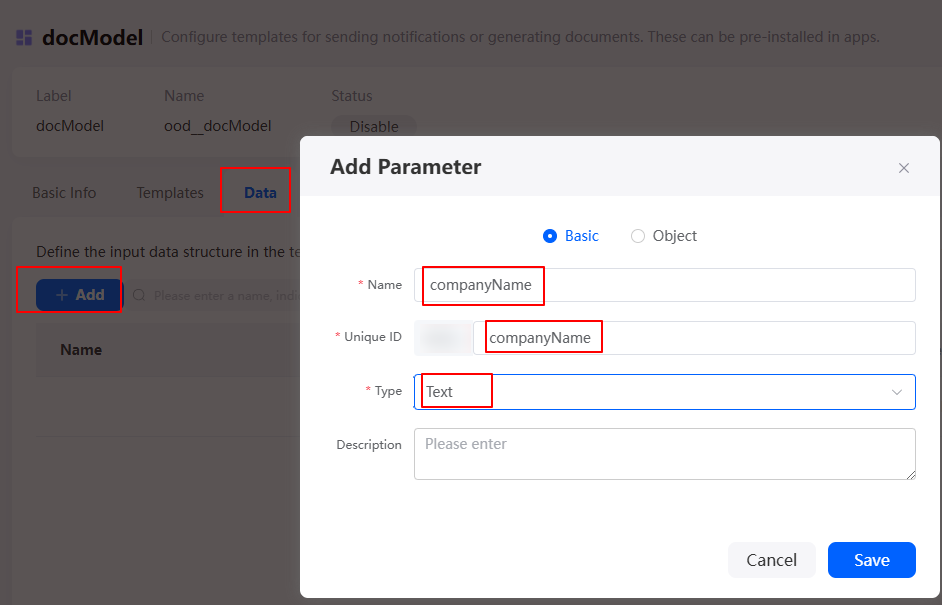The width and height of the screenshot is (942, 605).
Task: Save the new parameter
Action: point(871,560)
